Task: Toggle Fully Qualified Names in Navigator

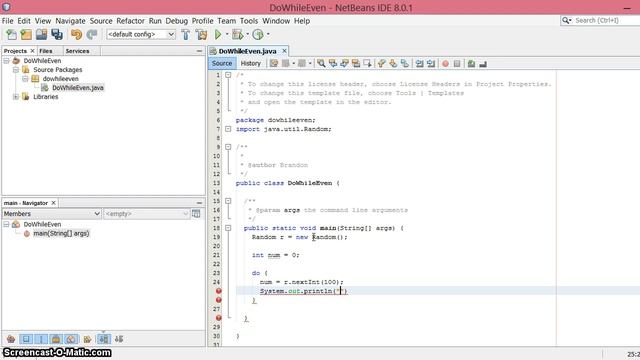Action: click(x=87, y=339)
